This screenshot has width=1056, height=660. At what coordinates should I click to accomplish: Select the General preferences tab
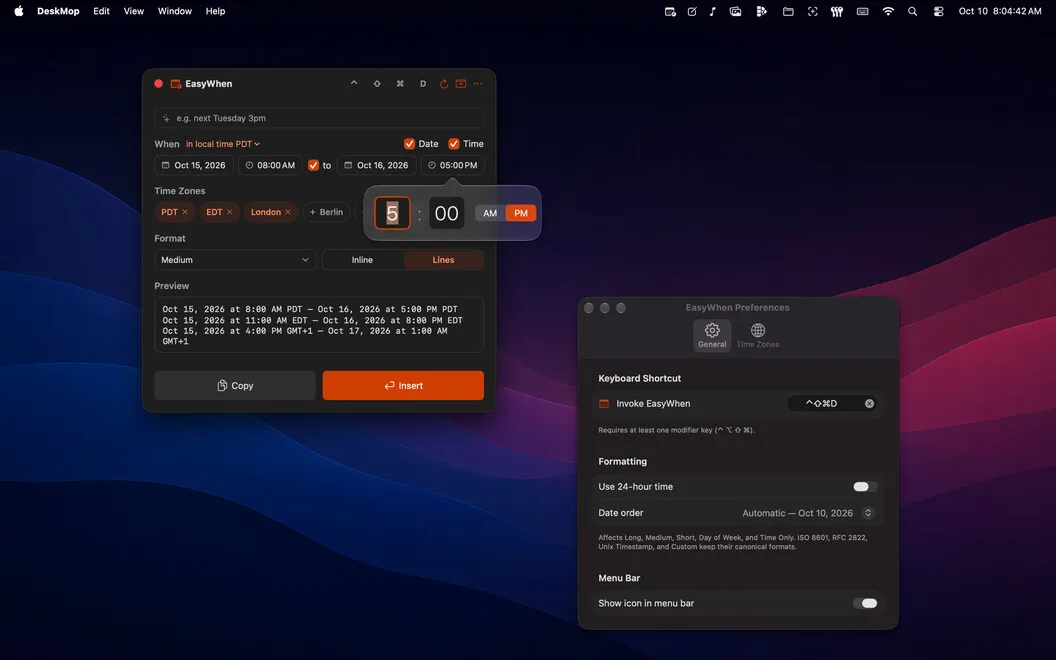(x=712, y=335)
